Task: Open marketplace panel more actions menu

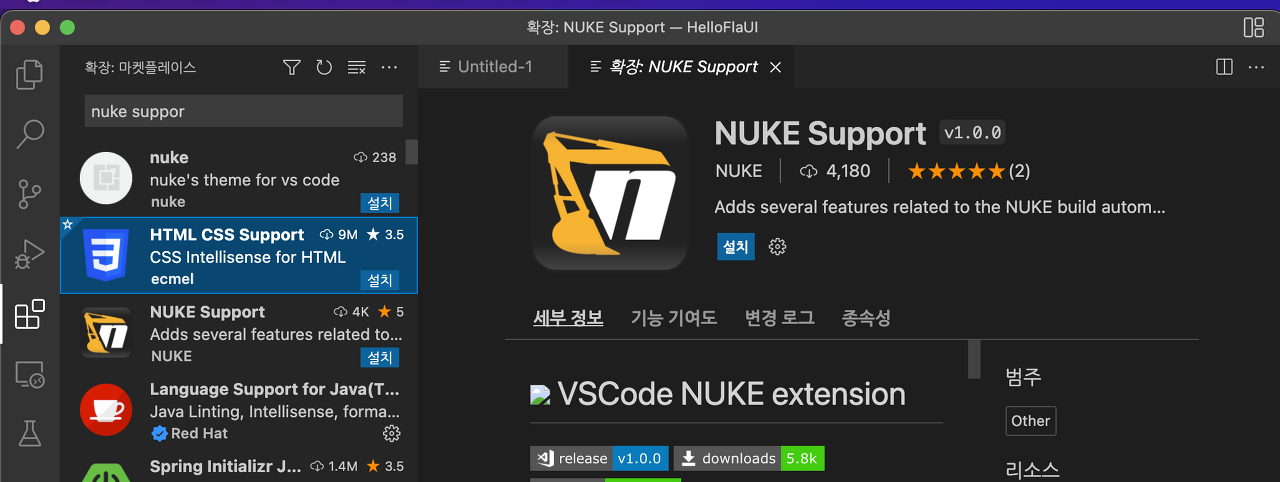Action: pyautogui.click(x=390, y=67)
